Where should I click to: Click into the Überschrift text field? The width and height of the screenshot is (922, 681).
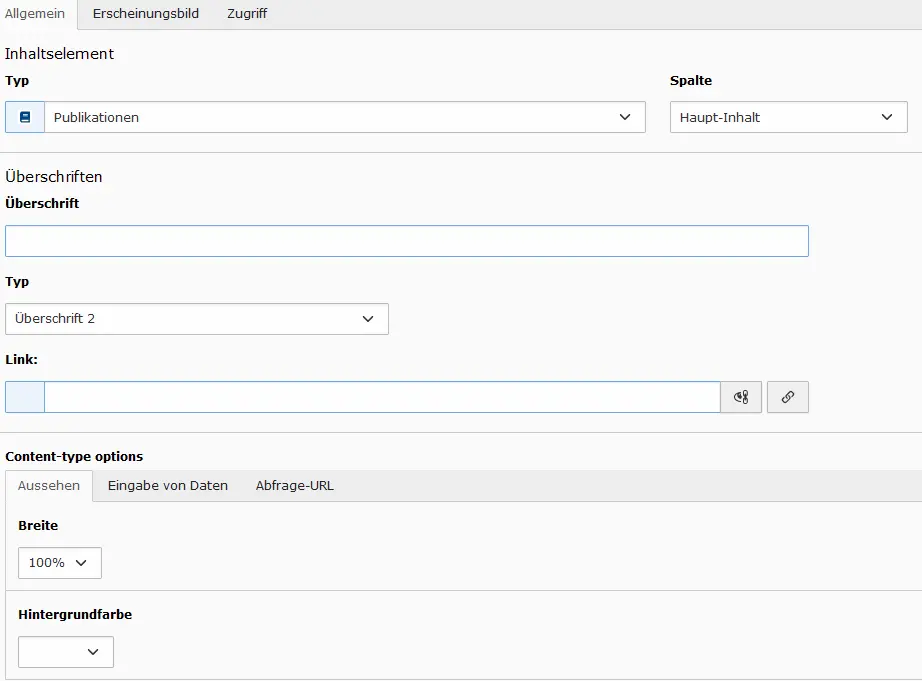tap(407, 241)
